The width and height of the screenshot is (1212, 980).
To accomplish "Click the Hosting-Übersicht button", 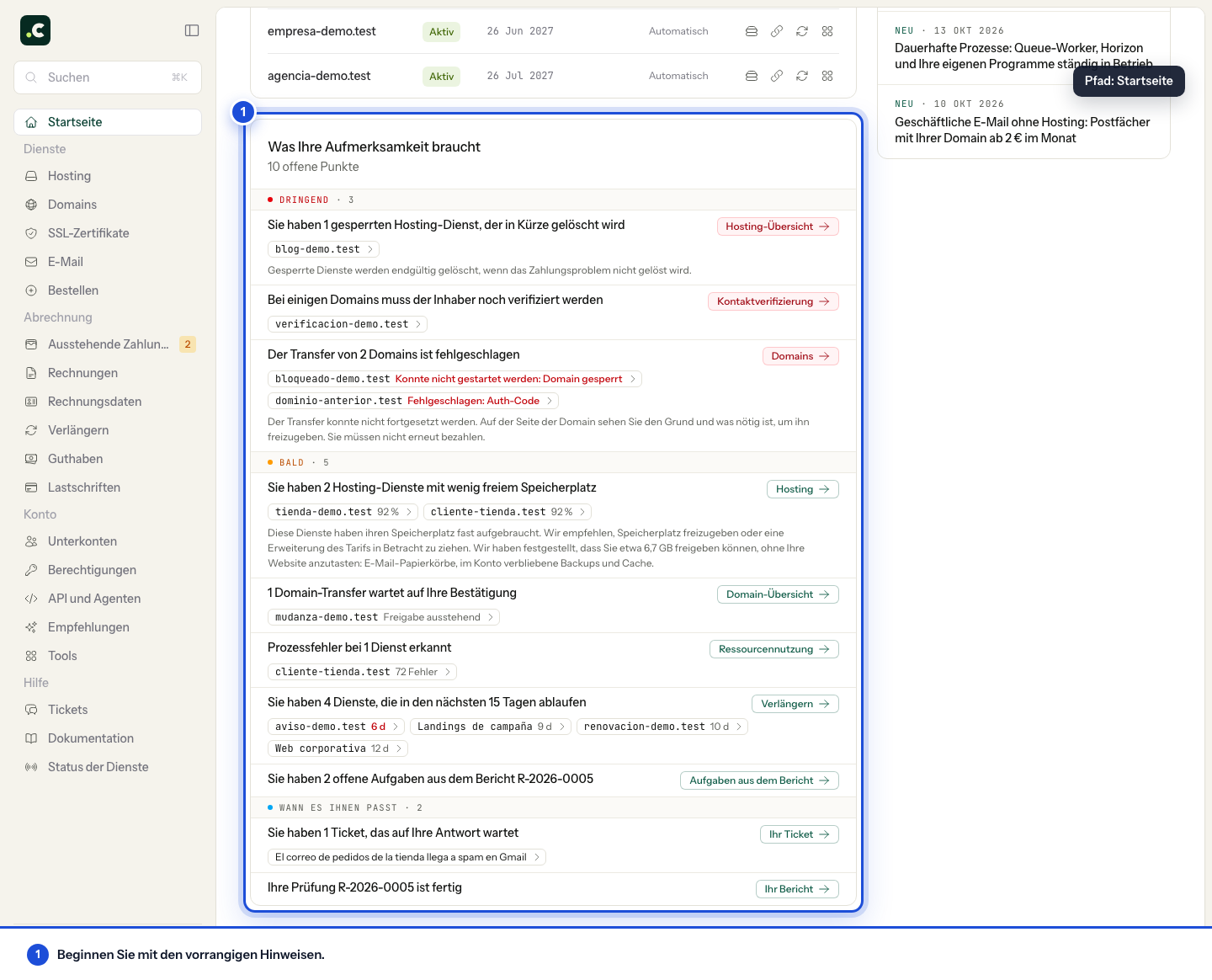I will (778, 226).
